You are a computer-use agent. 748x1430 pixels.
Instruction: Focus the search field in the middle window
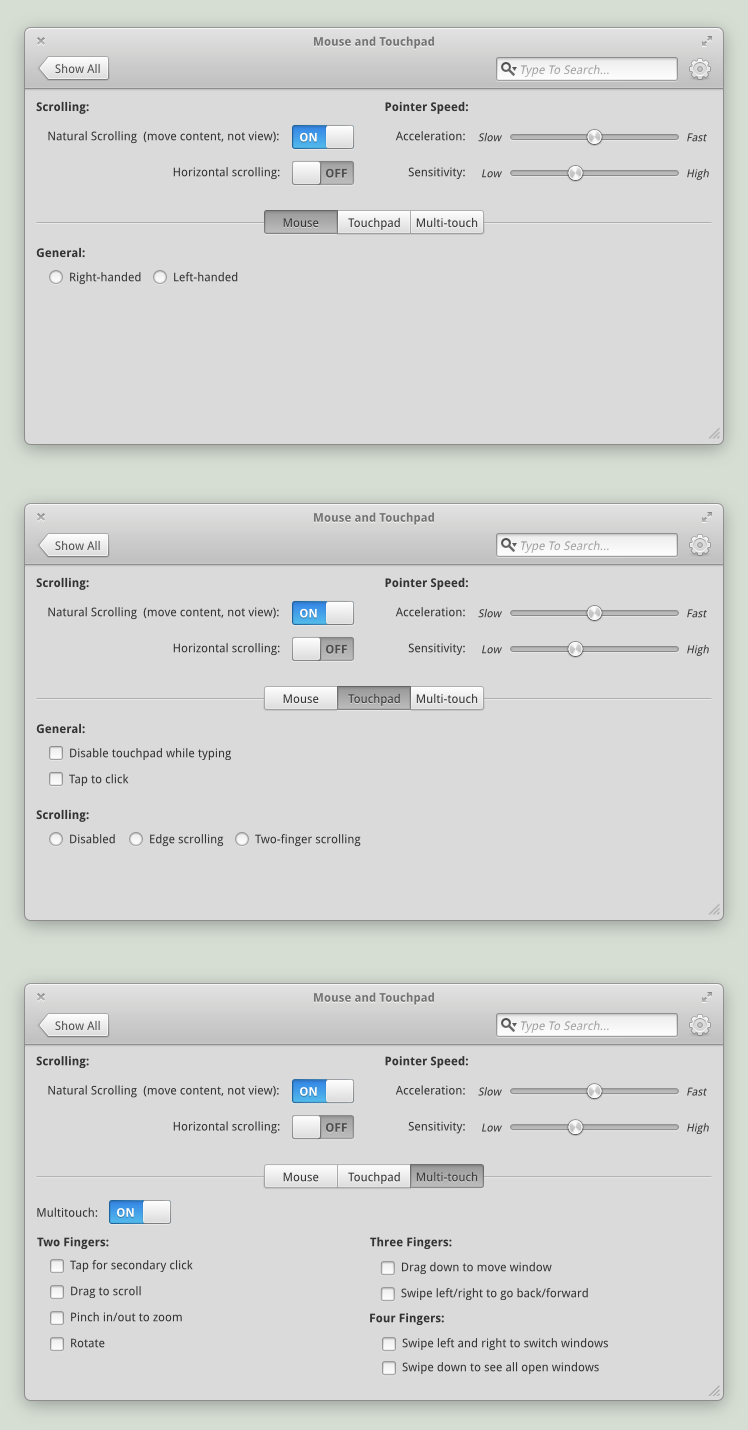(x=587, y=545)
